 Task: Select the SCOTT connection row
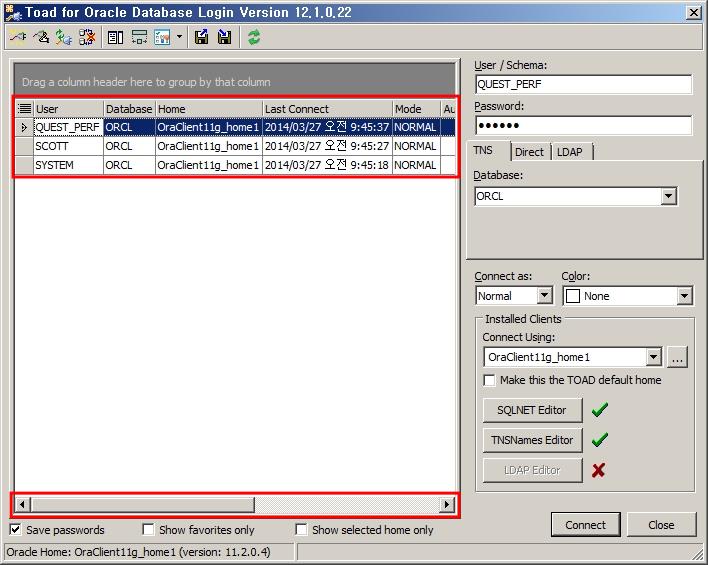coord(67,146)
